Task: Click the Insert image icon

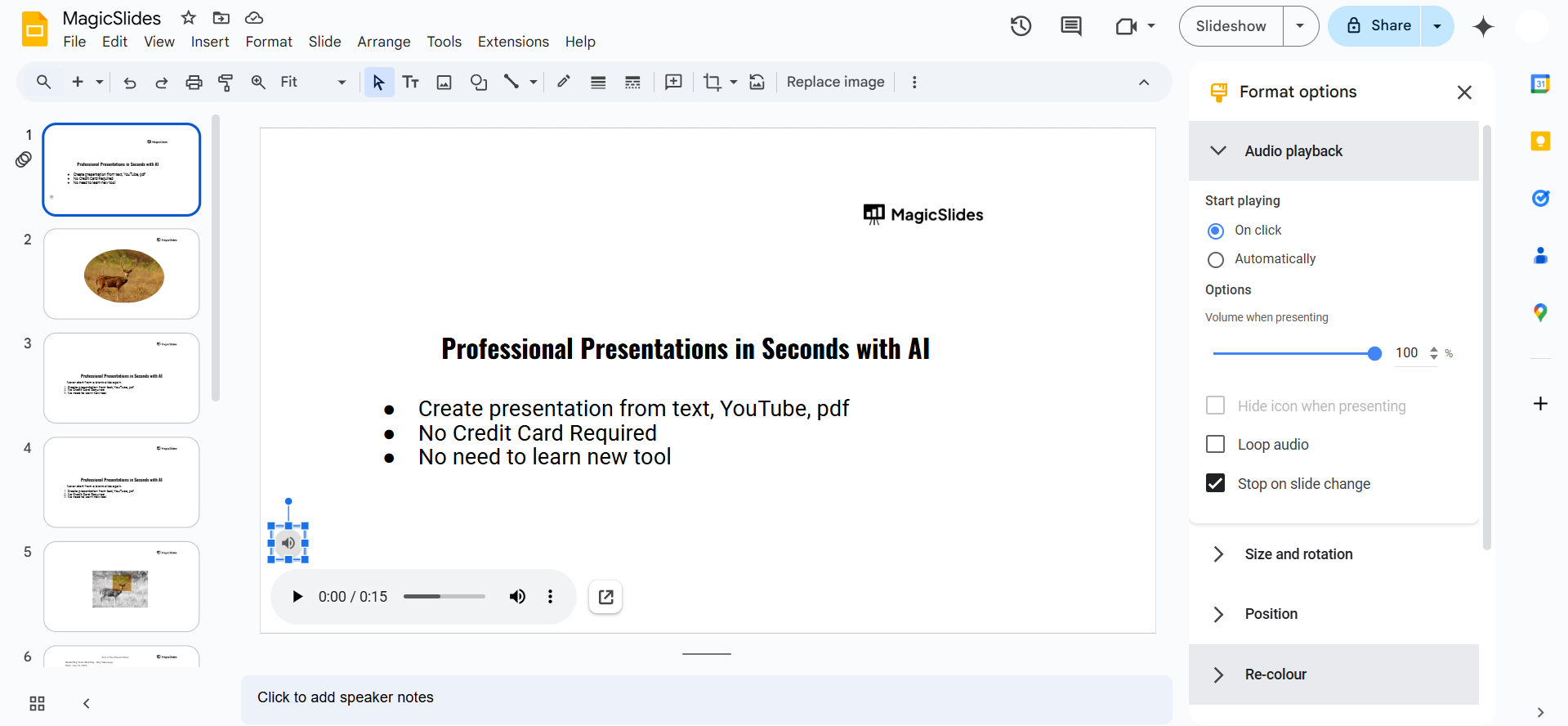Action: (444, 82)
